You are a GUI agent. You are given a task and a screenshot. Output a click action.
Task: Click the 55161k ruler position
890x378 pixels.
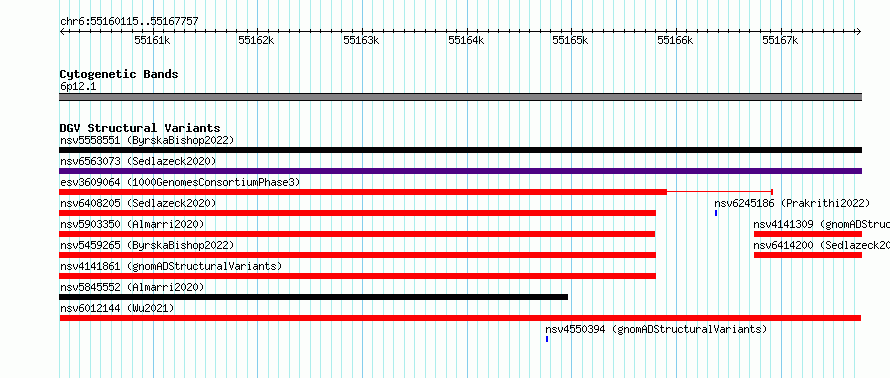[x=153, y=40]
